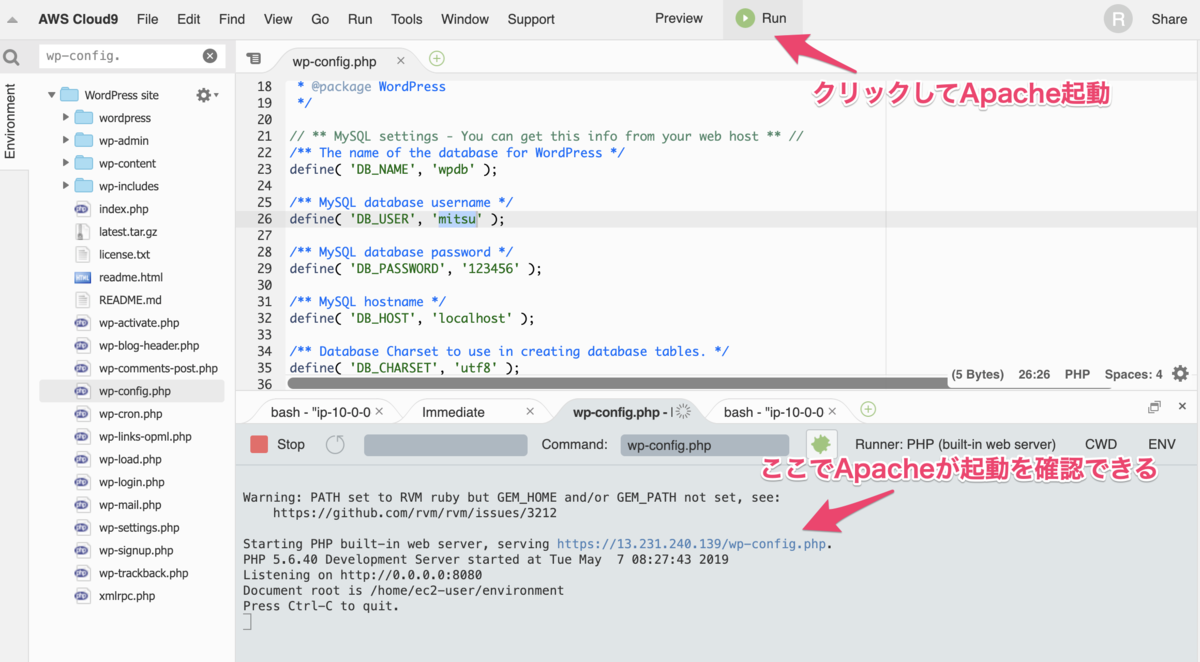Expand the wordpress folder
This screenshot has height=662, width=1200.
pos(66,118)
